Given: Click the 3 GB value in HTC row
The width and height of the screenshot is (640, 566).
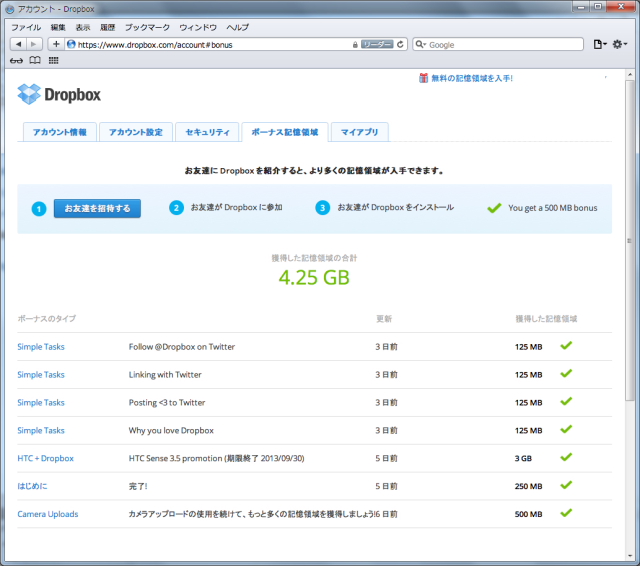Looking at the screenshot, I should click(523, 458).
